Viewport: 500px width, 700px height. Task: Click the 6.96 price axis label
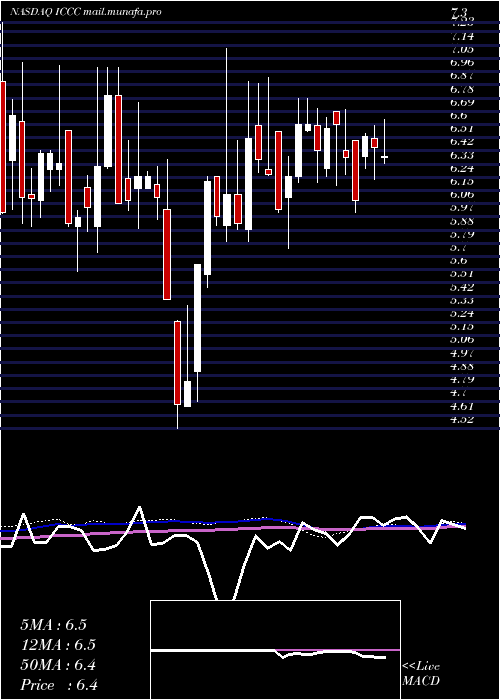(462, 62)
